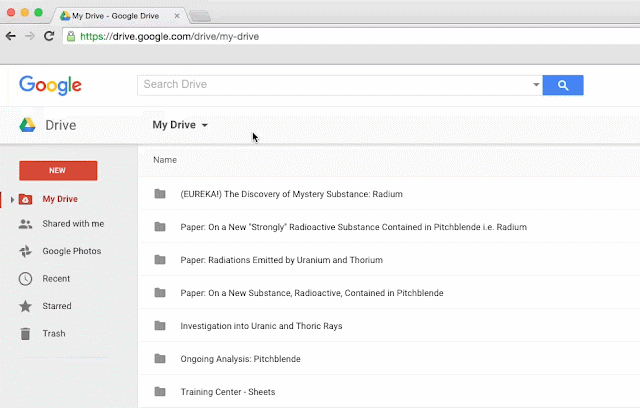The width and height of the screenshot is (640, 408).
Task: Reload the page with the refresh icon
Action: 49,36
